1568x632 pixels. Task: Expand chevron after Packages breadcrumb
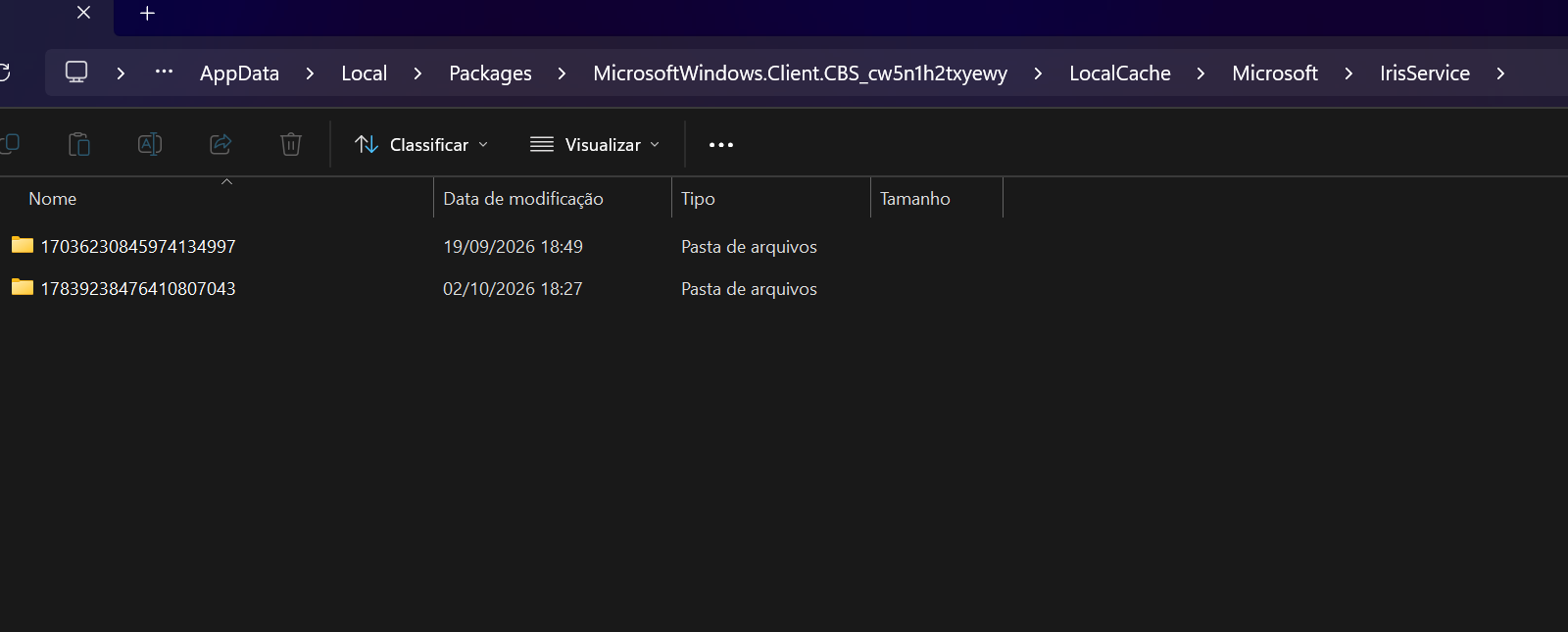click(x=562, y=73)
